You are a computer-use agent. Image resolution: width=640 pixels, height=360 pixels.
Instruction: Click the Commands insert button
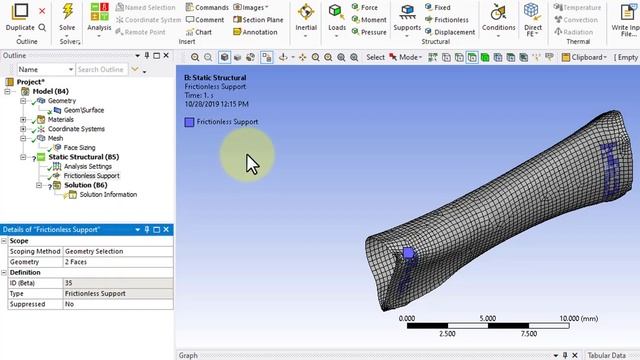(x=207, y=7)
